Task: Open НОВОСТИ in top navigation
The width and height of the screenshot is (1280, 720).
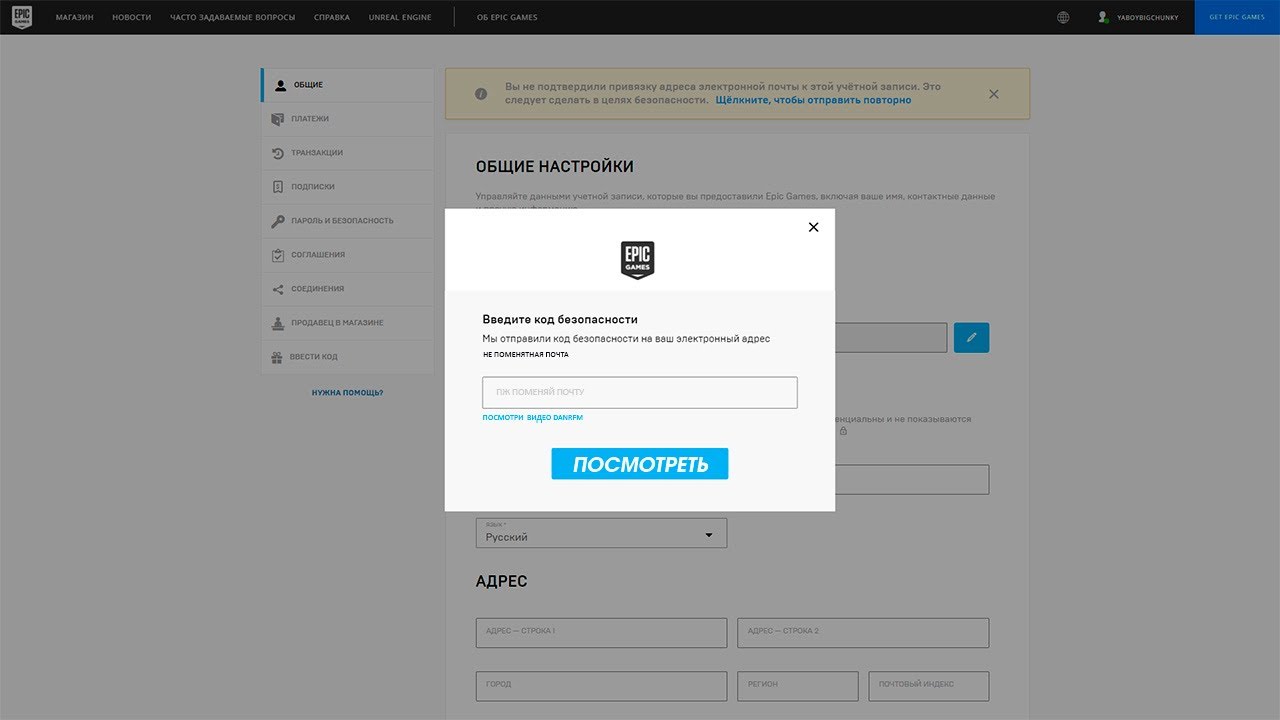Action: click(133, 17)
